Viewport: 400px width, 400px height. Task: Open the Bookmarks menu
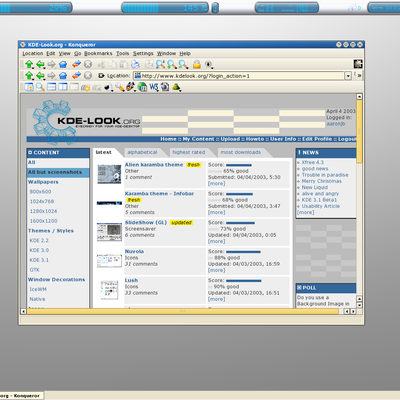pyautogui.click(x=98, y=53)
